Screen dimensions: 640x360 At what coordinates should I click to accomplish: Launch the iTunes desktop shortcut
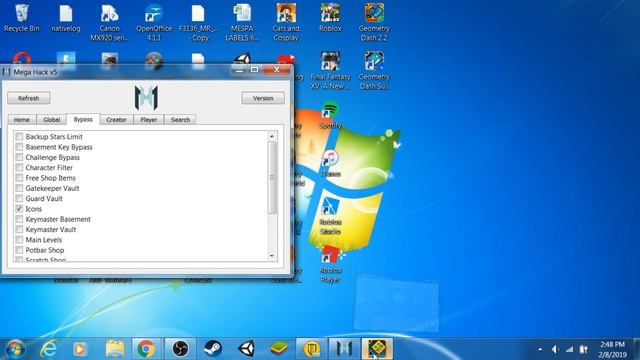330,164
